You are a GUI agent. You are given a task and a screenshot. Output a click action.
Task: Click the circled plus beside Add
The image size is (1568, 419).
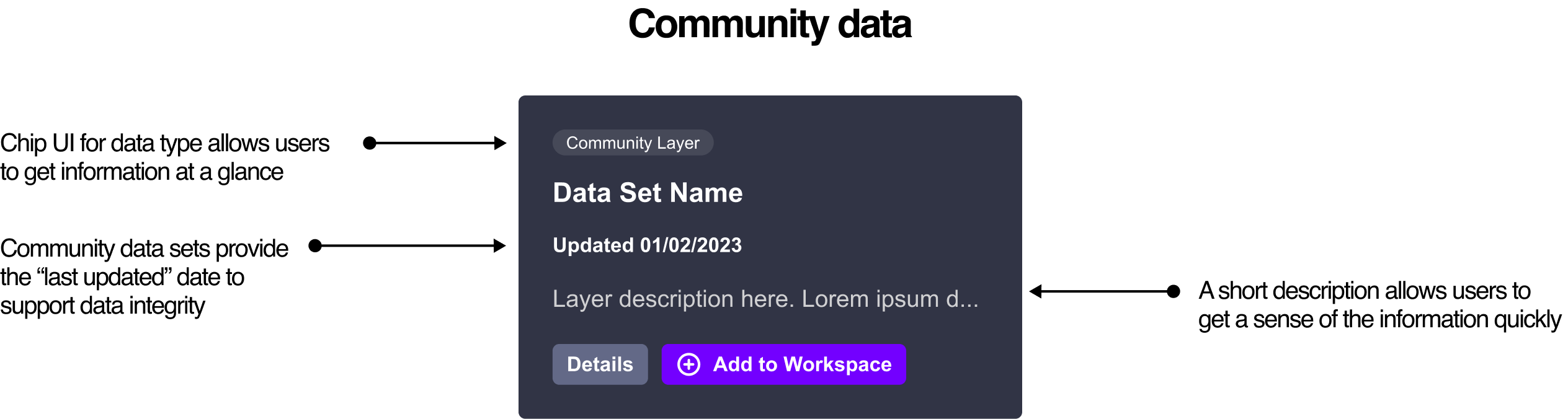[x=688, y=364]
